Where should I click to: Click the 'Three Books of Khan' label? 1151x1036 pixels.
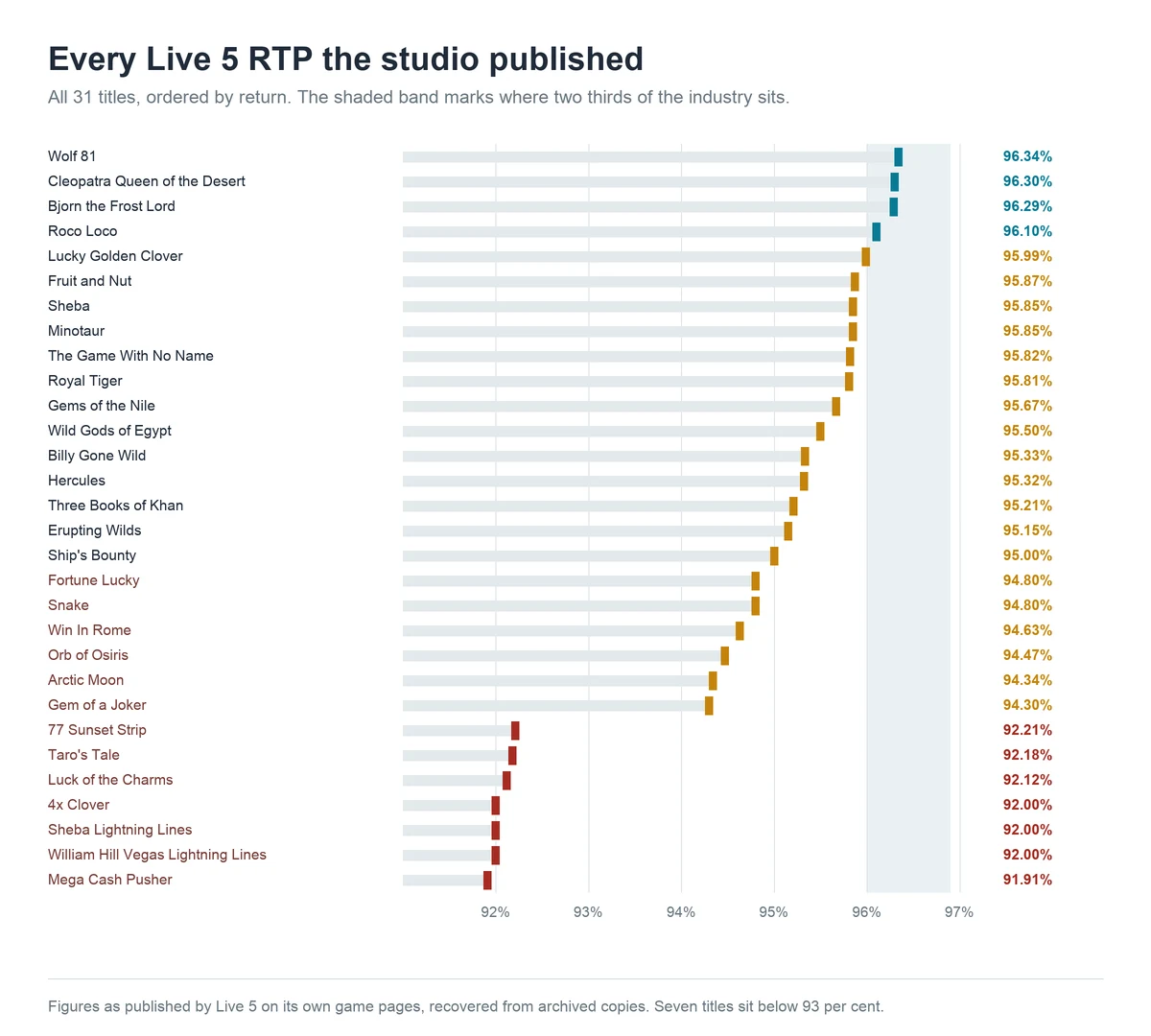(115, 506)
